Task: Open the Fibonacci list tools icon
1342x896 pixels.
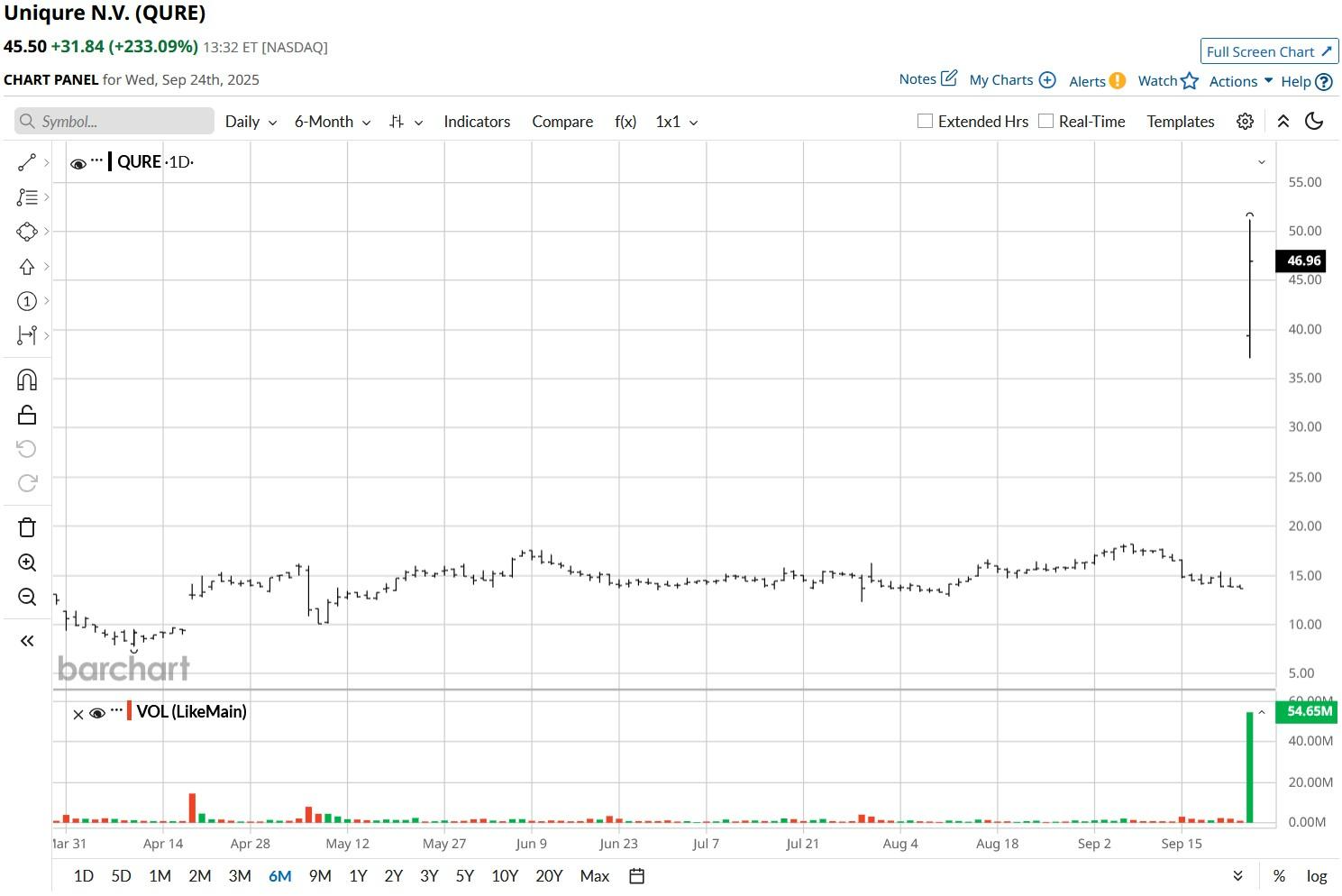Action: (27, 197)
